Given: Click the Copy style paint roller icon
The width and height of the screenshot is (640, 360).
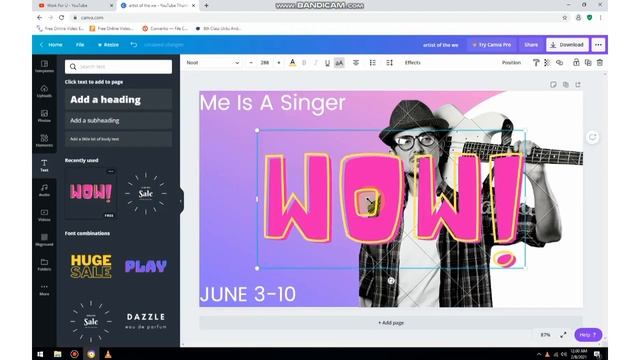Looking at the screenshot, I should pos(536,62).
